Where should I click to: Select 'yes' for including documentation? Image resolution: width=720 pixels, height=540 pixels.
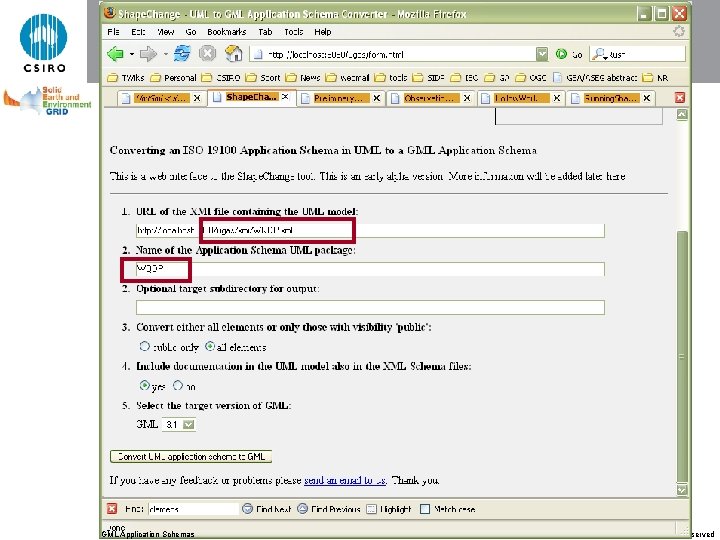click(x=145, y=385)
